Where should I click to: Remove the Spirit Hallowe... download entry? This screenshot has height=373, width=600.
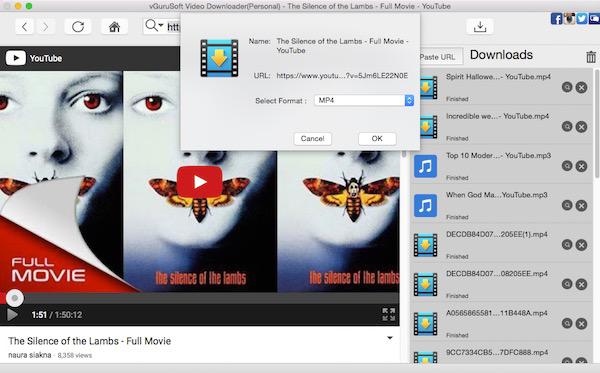tap(582, 88)
